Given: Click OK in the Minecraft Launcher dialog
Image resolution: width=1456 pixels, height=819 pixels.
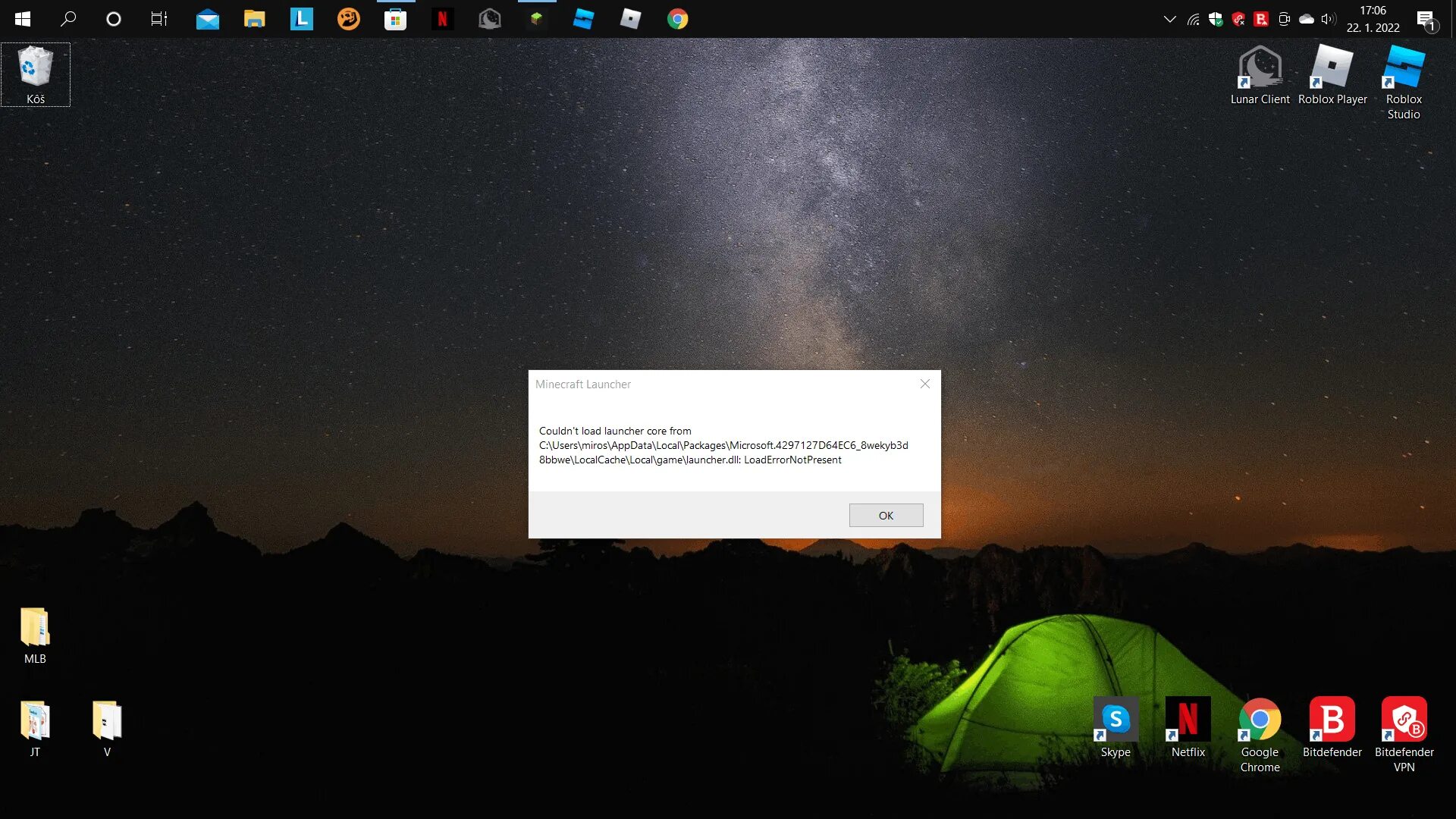Looking at the screenshot, I should [886, 516].
